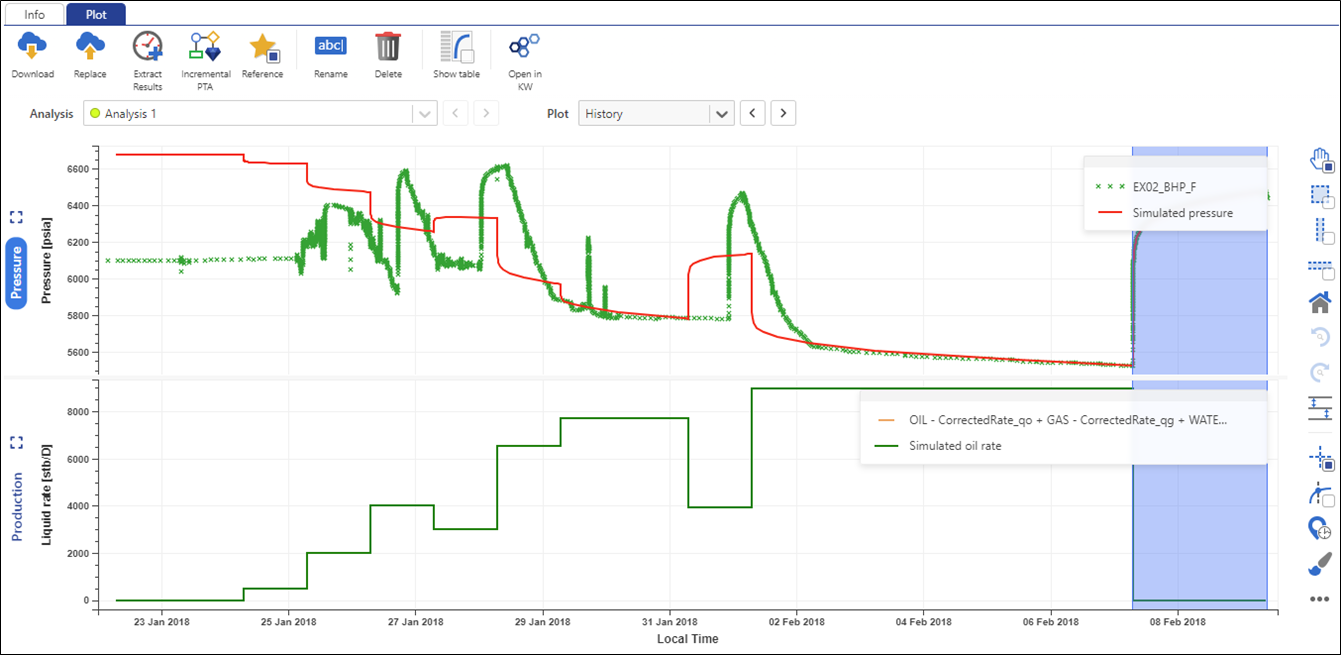Click the Replace upload icon
The image size is (1341, 655).
pyautogui.click(x=90, y=46)
